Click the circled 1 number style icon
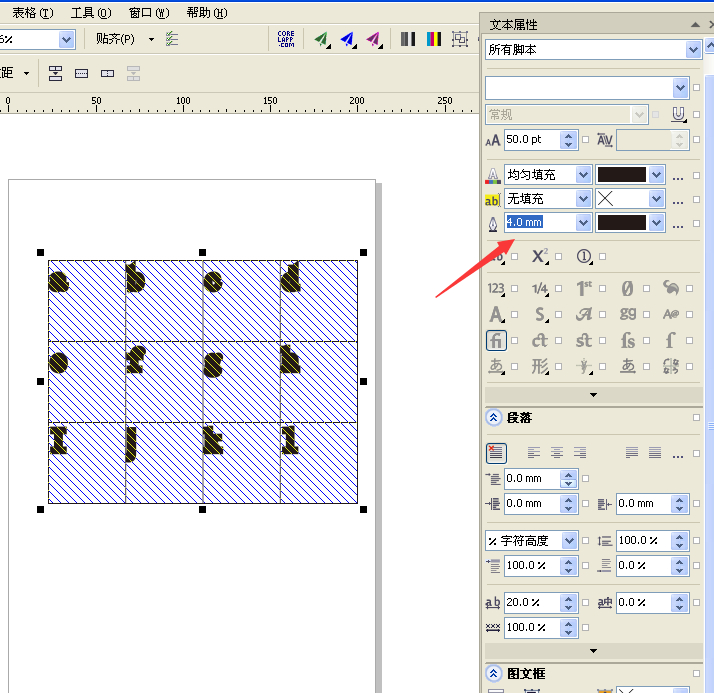 click(584, 256)
